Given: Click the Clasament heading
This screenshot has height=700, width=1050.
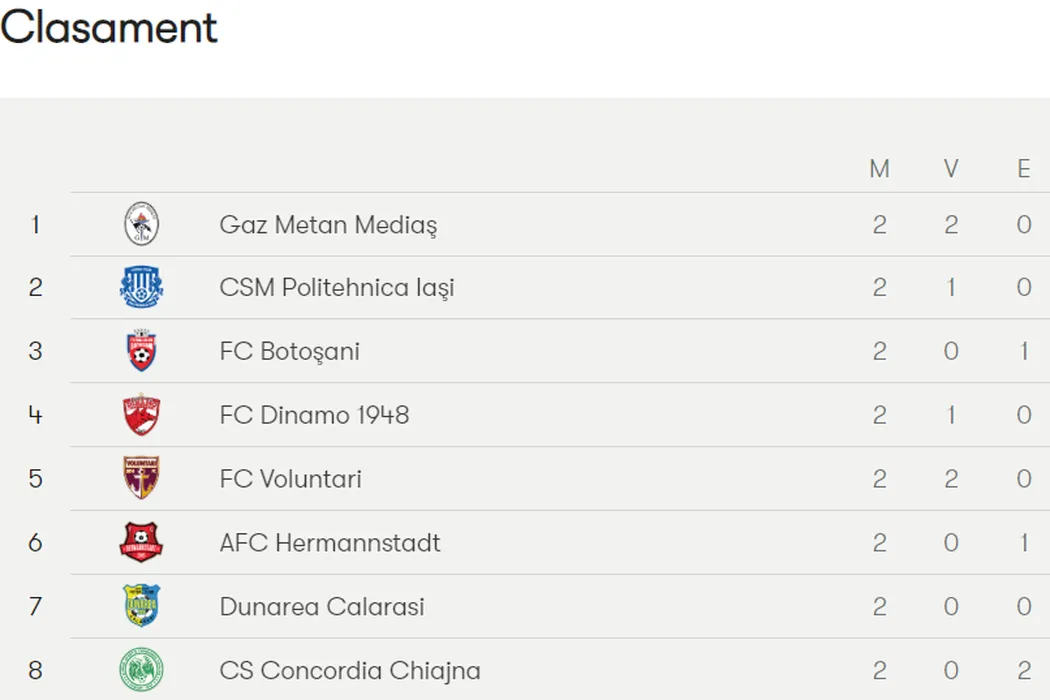Looking at the screenshot, I should pyautogui.click(x=109, y=27).
